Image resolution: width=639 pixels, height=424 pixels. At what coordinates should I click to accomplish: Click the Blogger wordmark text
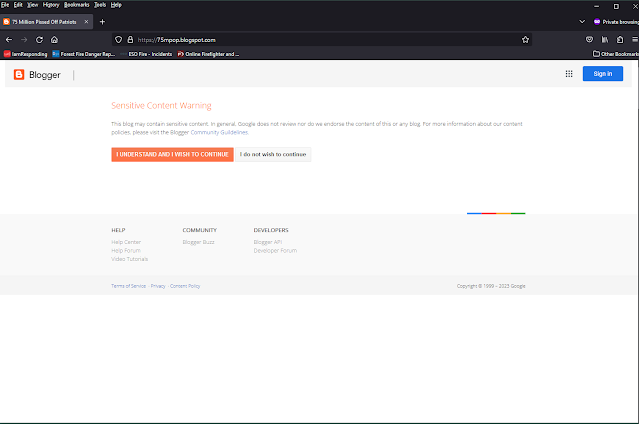coord(45,75)
